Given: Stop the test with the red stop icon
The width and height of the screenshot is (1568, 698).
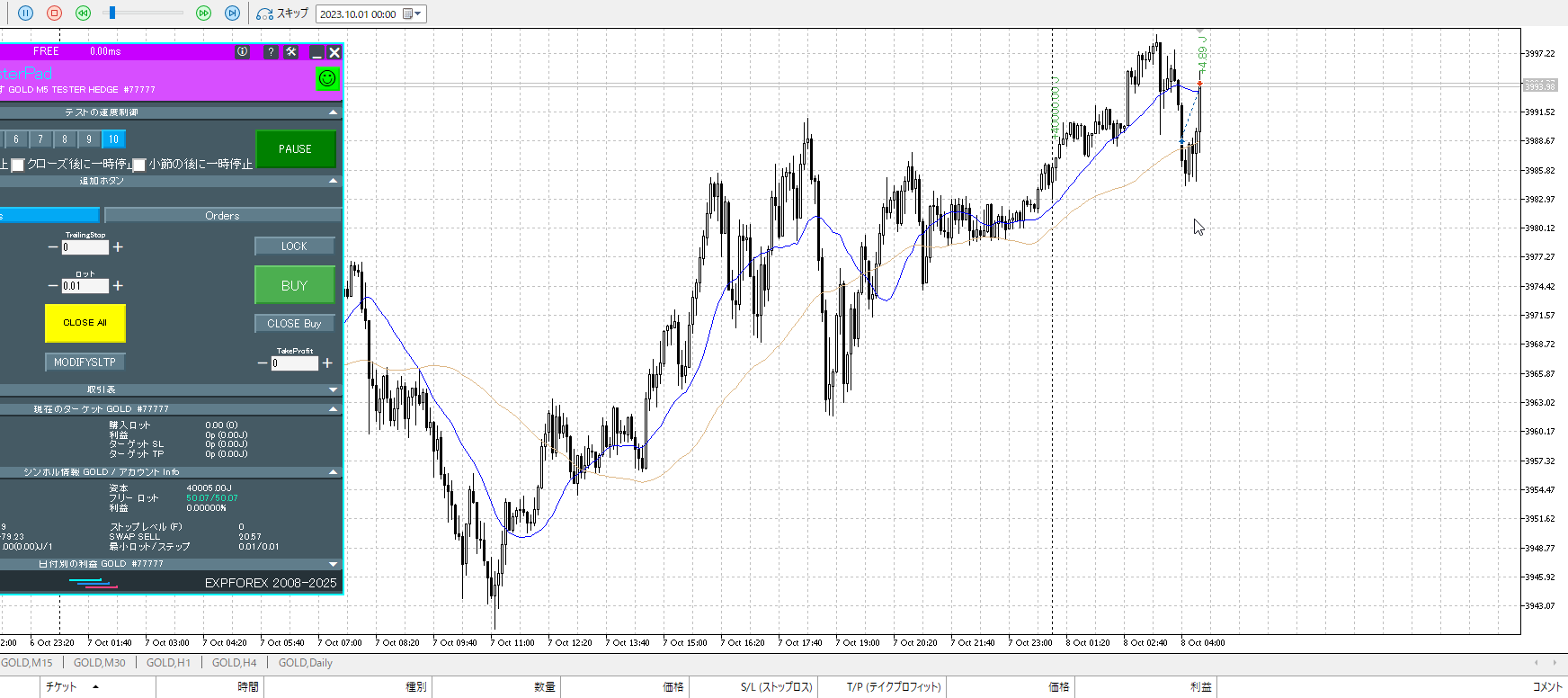Looking at the screenshot, I should [54, 13].
